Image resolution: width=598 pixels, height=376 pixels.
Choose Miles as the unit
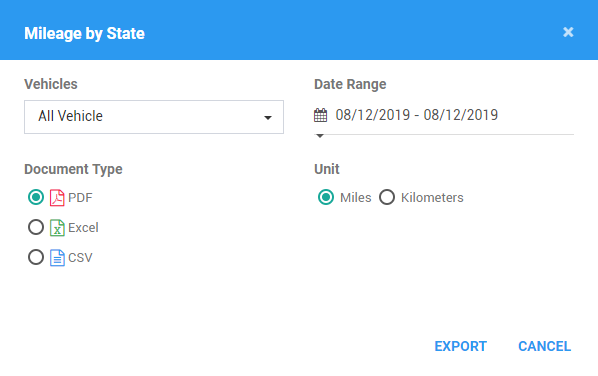click(x=326, y=197)
